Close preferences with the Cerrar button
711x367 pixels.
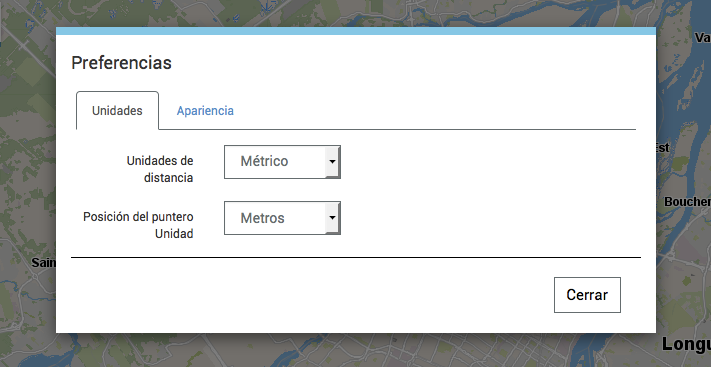[x=587, y=295]
